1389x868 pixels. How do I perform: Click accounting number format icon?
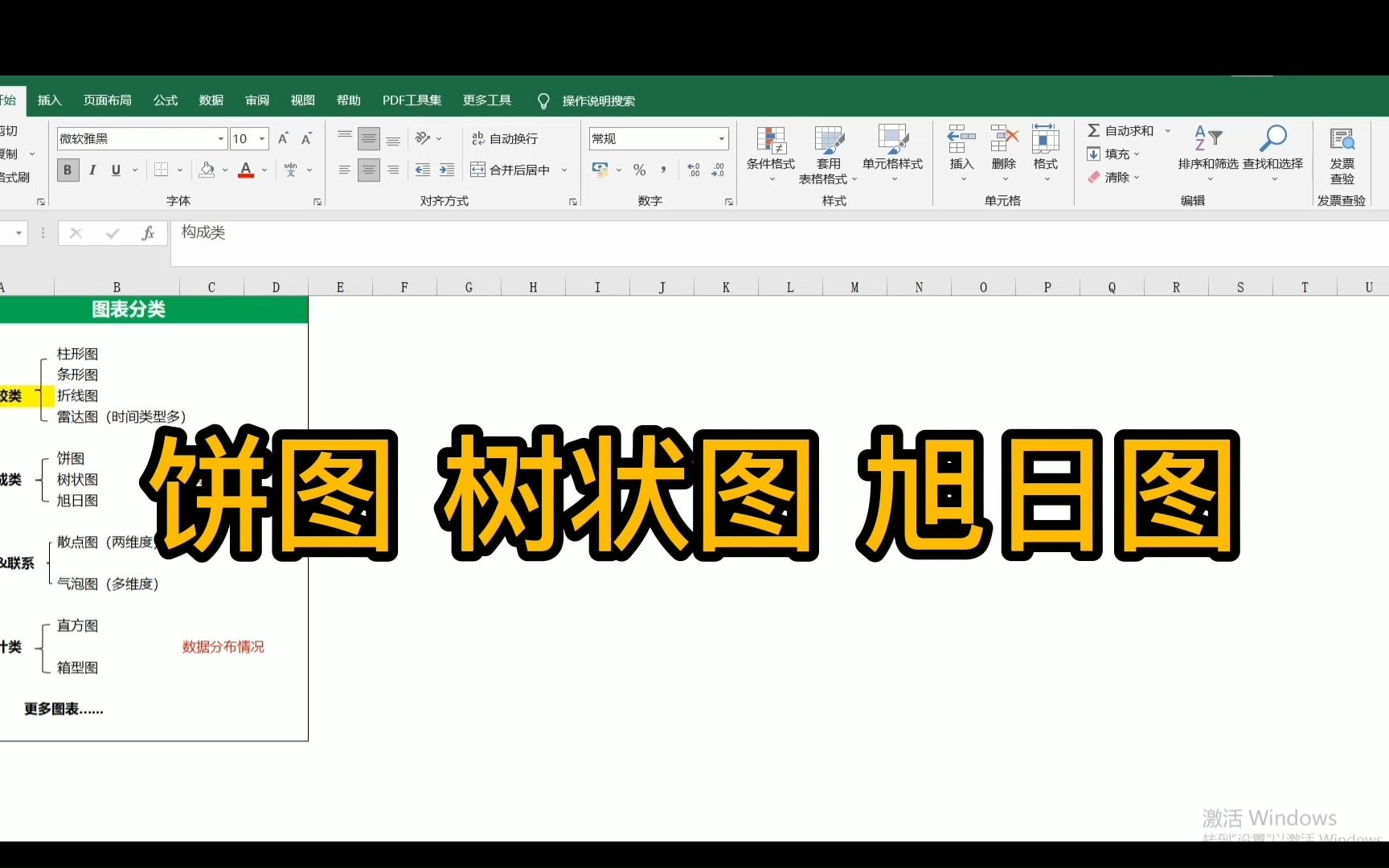[600, 170]
